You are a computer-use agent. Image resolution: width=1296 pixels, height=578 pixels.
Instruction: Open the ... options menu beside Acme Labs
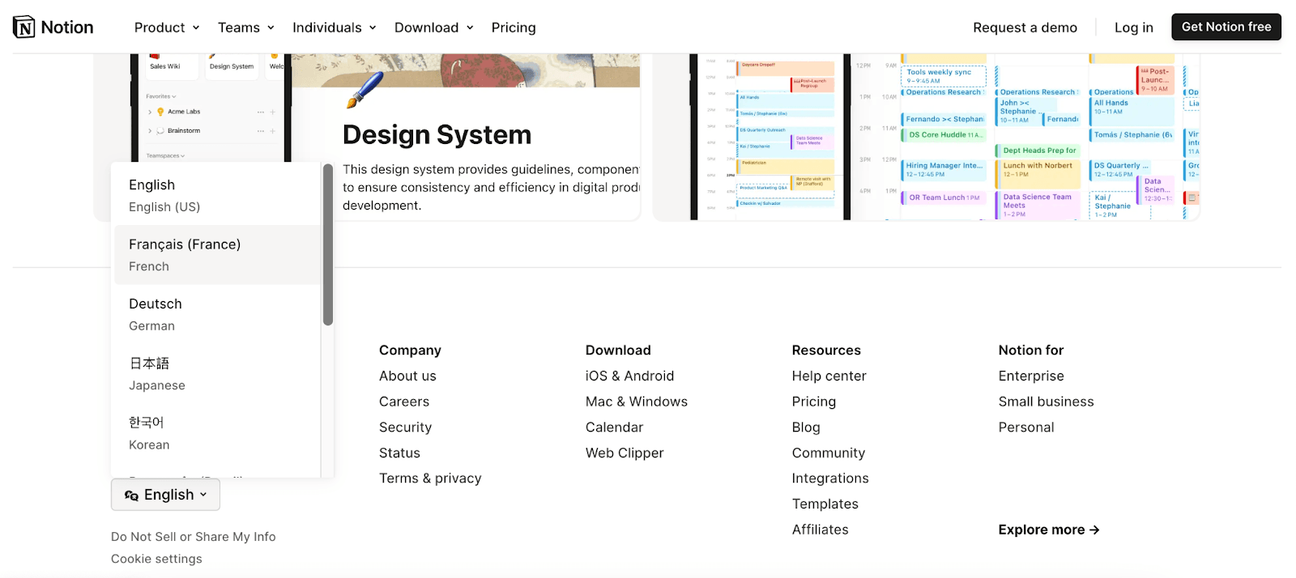point(260,112)
